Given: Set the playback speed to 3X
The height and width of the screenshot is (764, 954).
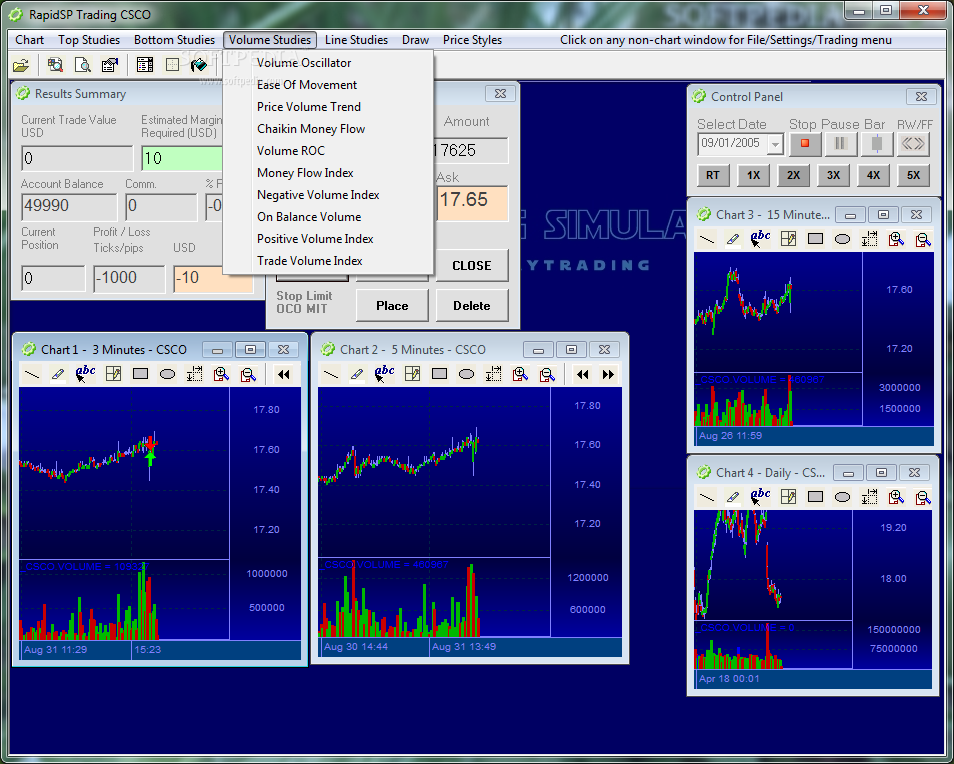Looking at the screenshot, I should point(834,175).
